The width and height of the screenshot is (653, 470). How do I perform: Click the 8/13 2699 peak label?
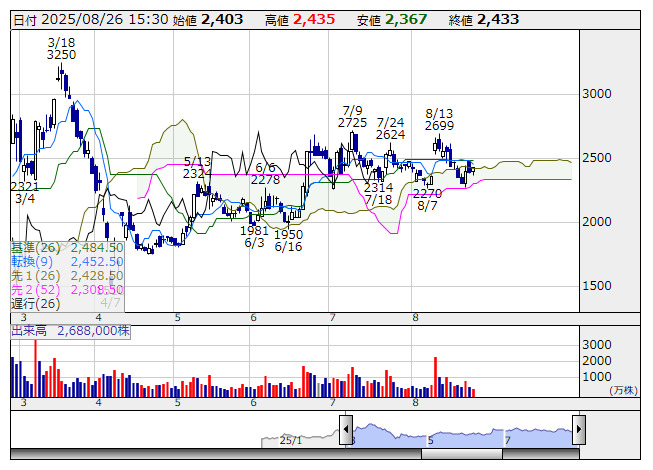439,120
